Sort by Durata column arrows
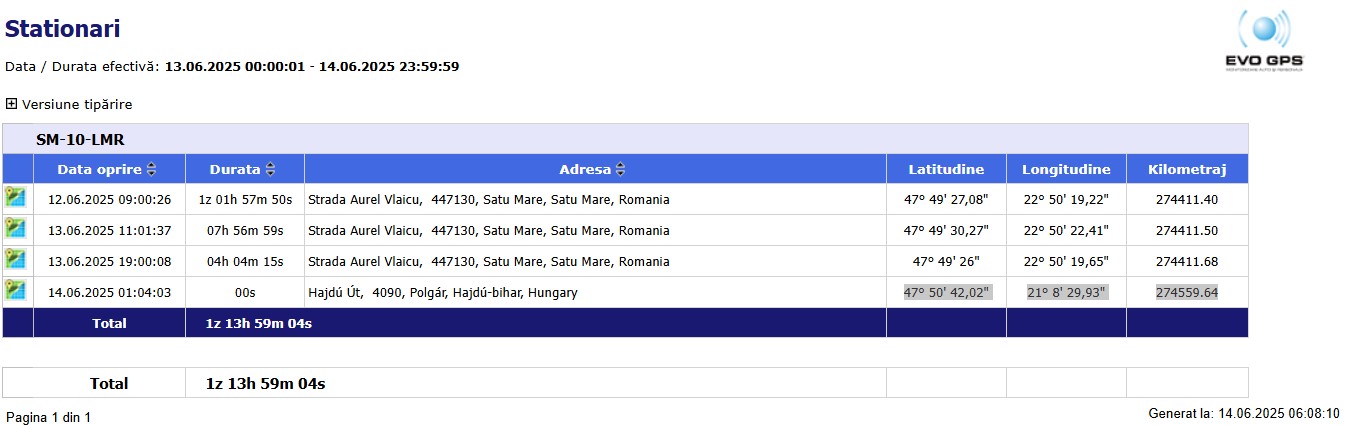 pyautogui.click(x=270, y=169)
